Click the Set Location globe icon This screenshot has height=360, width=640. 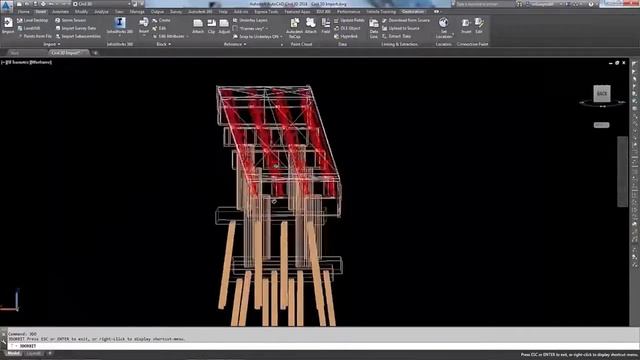(444, 22)
